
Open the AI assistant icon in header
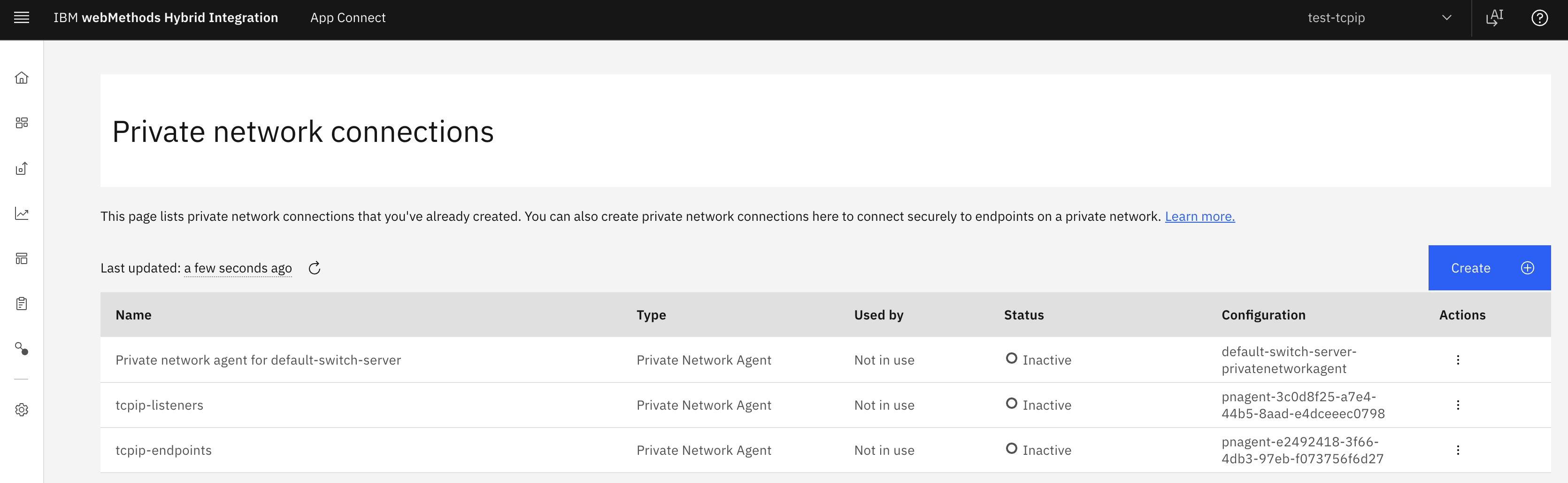click(x=1494, y=18)
